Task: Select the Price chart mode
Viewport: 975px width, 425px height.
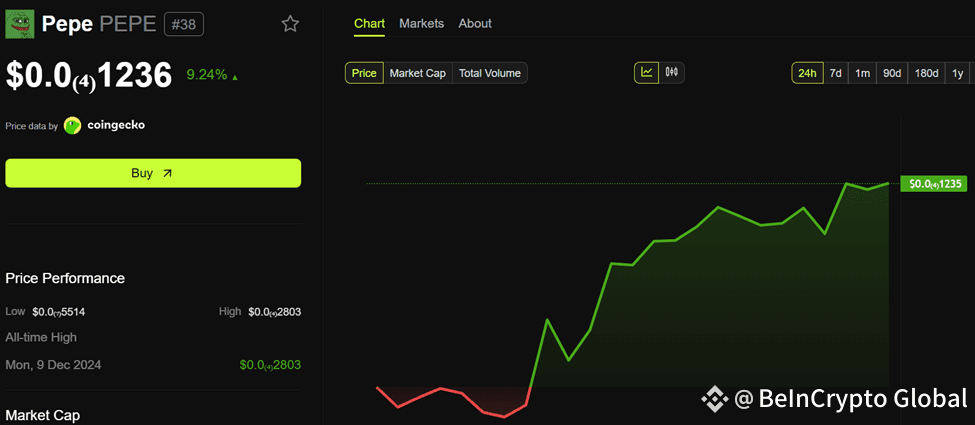Action: pyautogui.click(x=364, y=73)
